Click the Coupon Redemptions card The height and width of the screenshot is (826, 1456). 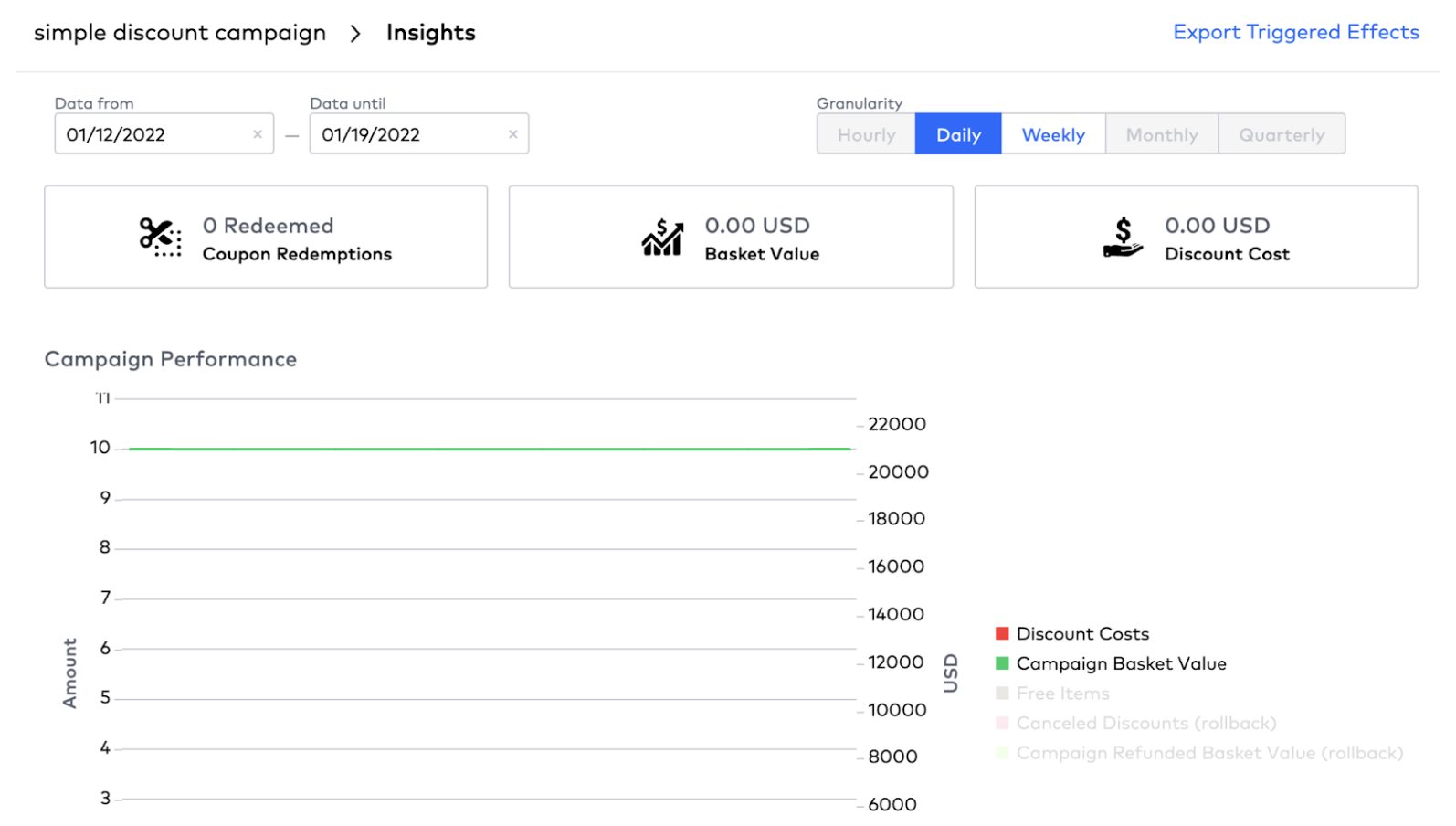[x=266, y=237]
